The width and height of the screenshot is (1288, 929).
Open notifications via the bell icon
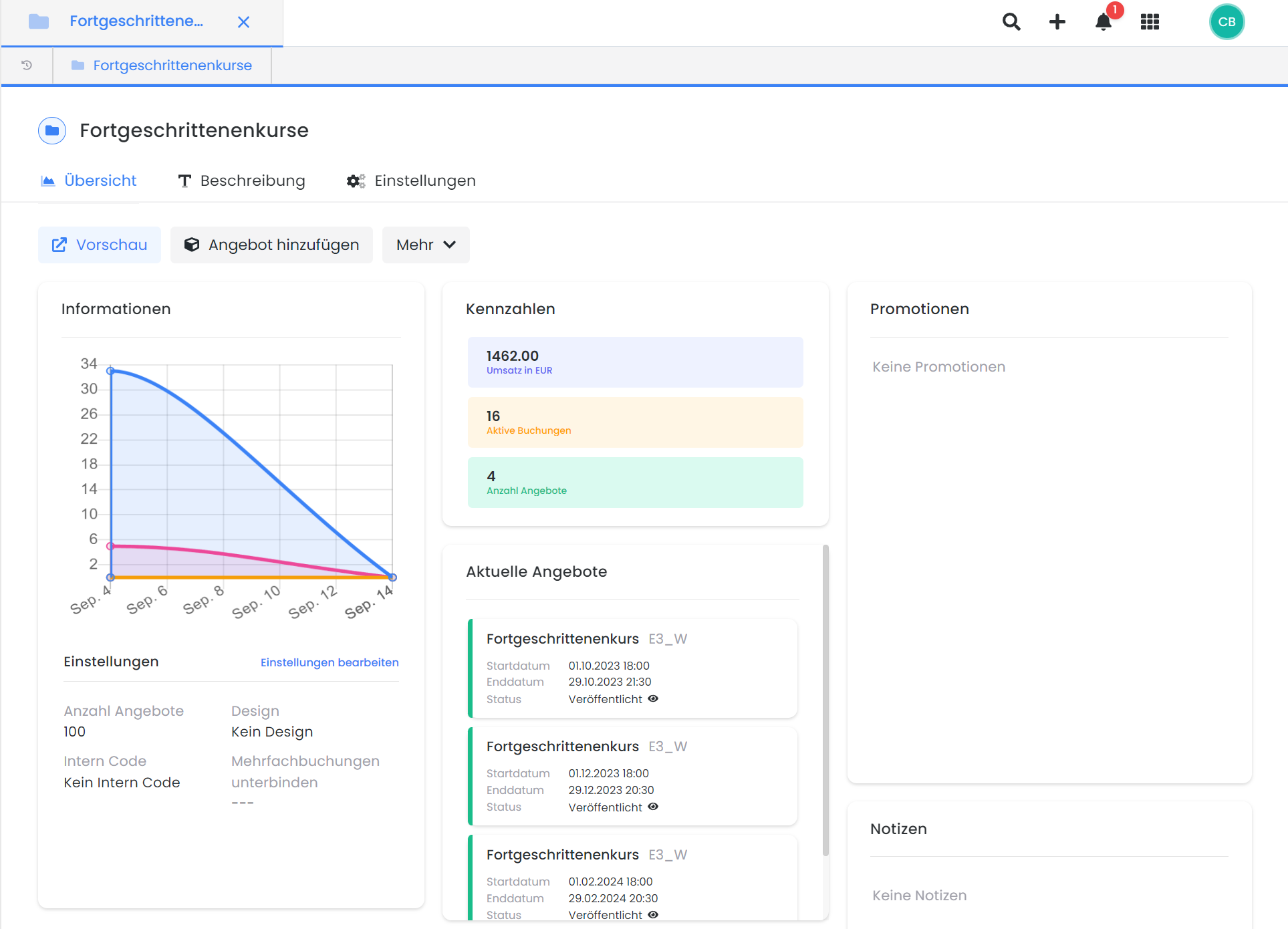pos(1103,22)
